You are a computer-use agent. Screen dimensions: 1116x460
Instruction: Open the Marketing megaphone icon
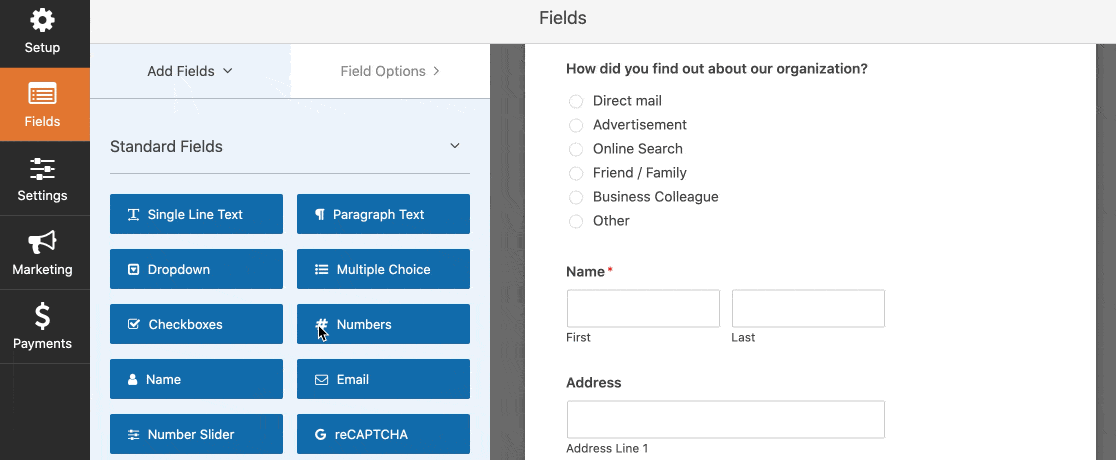pyautogui.click(x=42, y=242)
